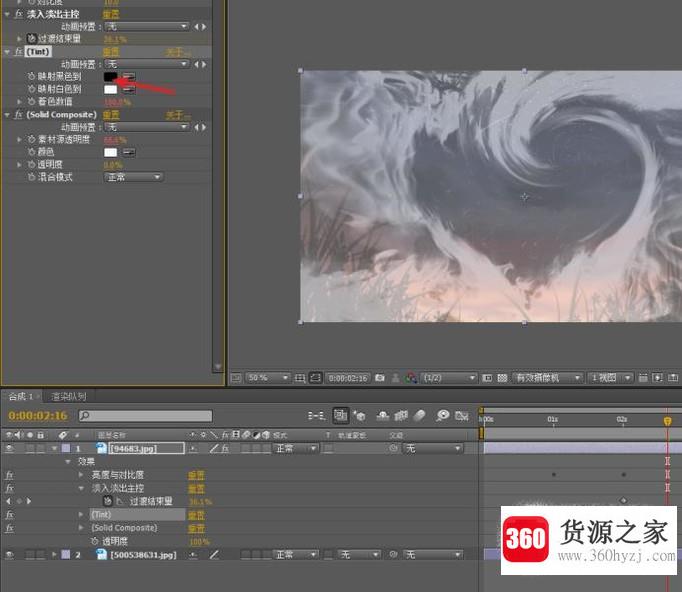This screenshot has width=682, height=592.
Task: Toggle live update icon in timeline
Action: click(x=340, y=415)
